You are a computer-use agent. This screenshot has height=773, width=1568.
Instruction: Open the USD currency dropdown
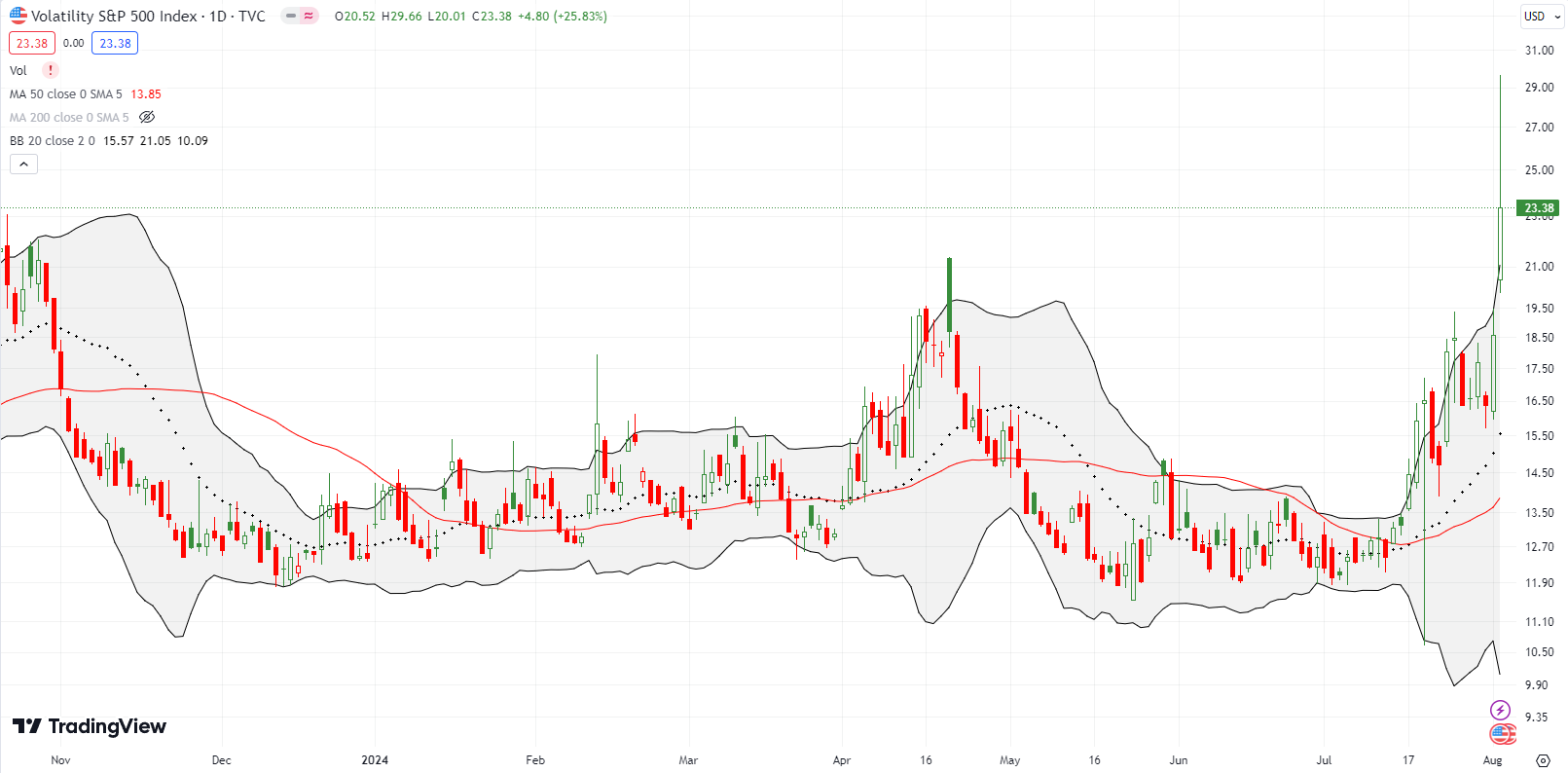pos(1542,17)
